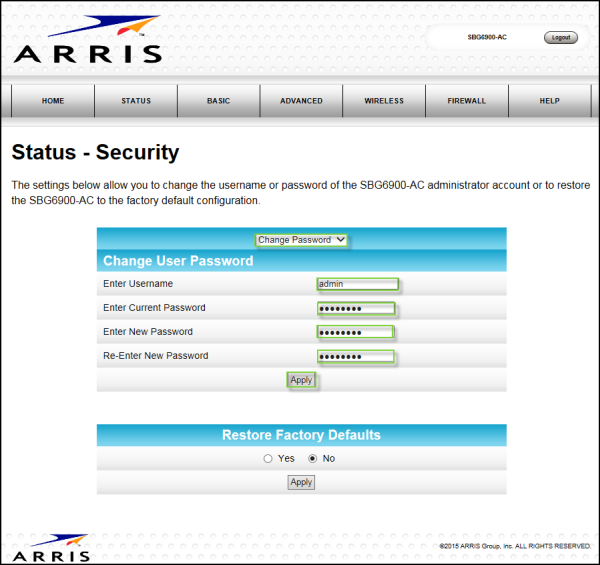Go to the BASIC settings tab
This screenshot has height=565, width=600.
coord(218,101)
